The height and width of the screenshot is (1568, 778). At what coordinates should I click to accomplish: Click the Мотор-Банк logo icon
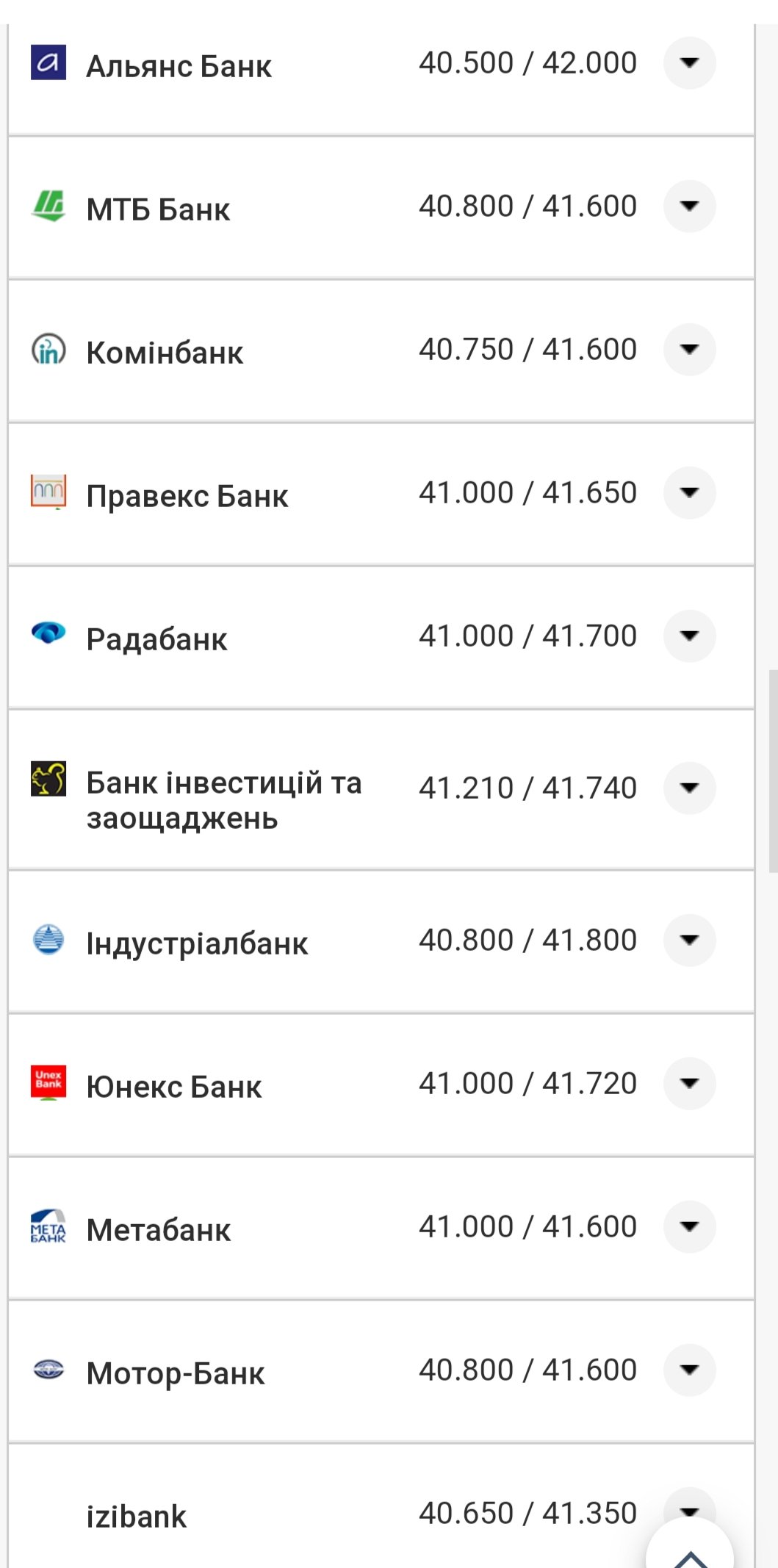click(48, 1370)
